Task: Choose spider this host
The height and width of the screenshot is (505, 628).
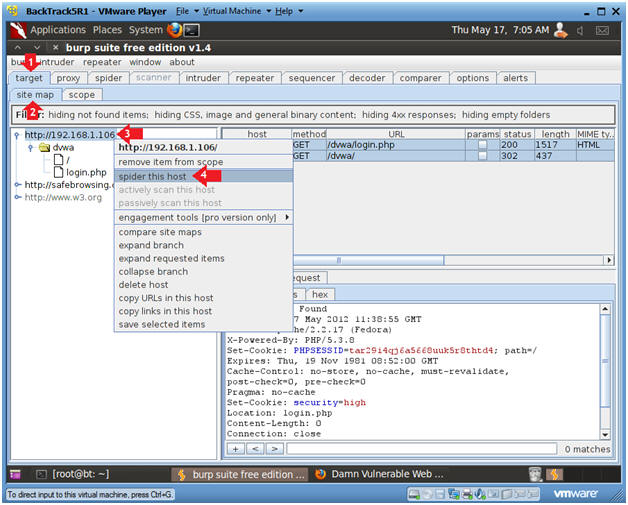Action: 204,176
